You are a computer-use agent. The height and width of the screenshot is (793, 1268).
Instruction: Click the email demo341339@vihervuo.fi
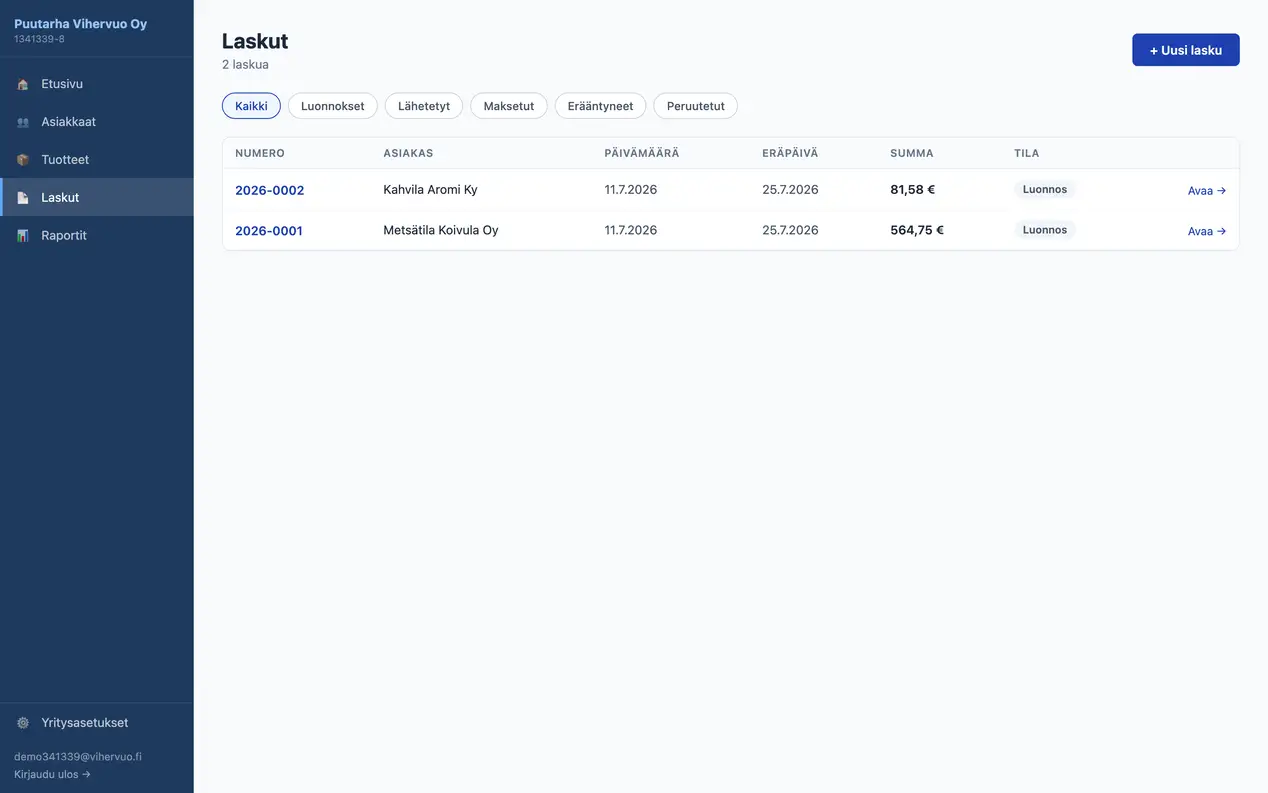point(78,757)
